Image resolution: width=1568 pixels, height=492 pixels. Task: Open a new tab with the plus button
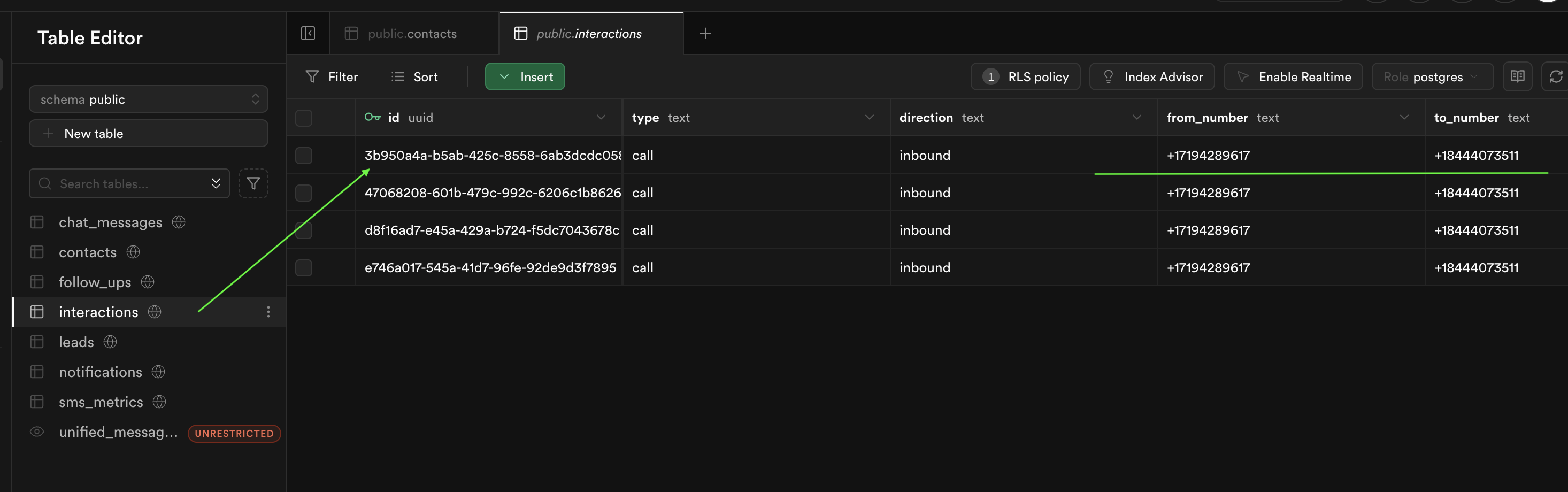[x=705, y=34]
